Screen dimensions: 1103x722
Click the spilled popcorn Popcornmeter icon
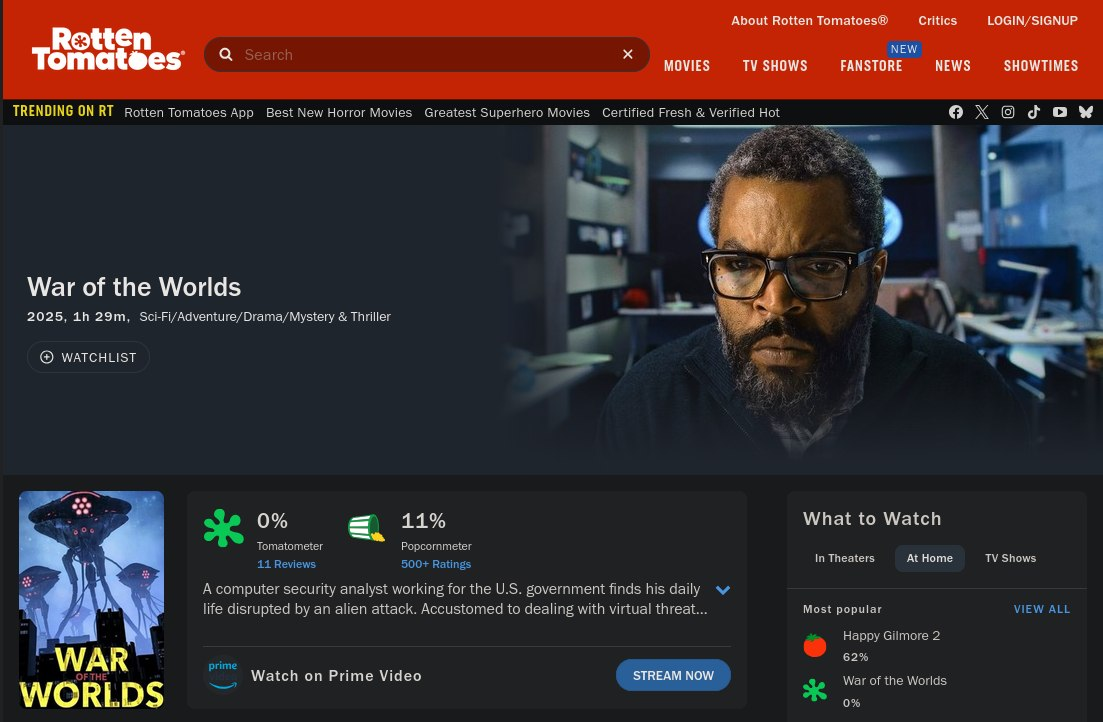click(366, 528)
